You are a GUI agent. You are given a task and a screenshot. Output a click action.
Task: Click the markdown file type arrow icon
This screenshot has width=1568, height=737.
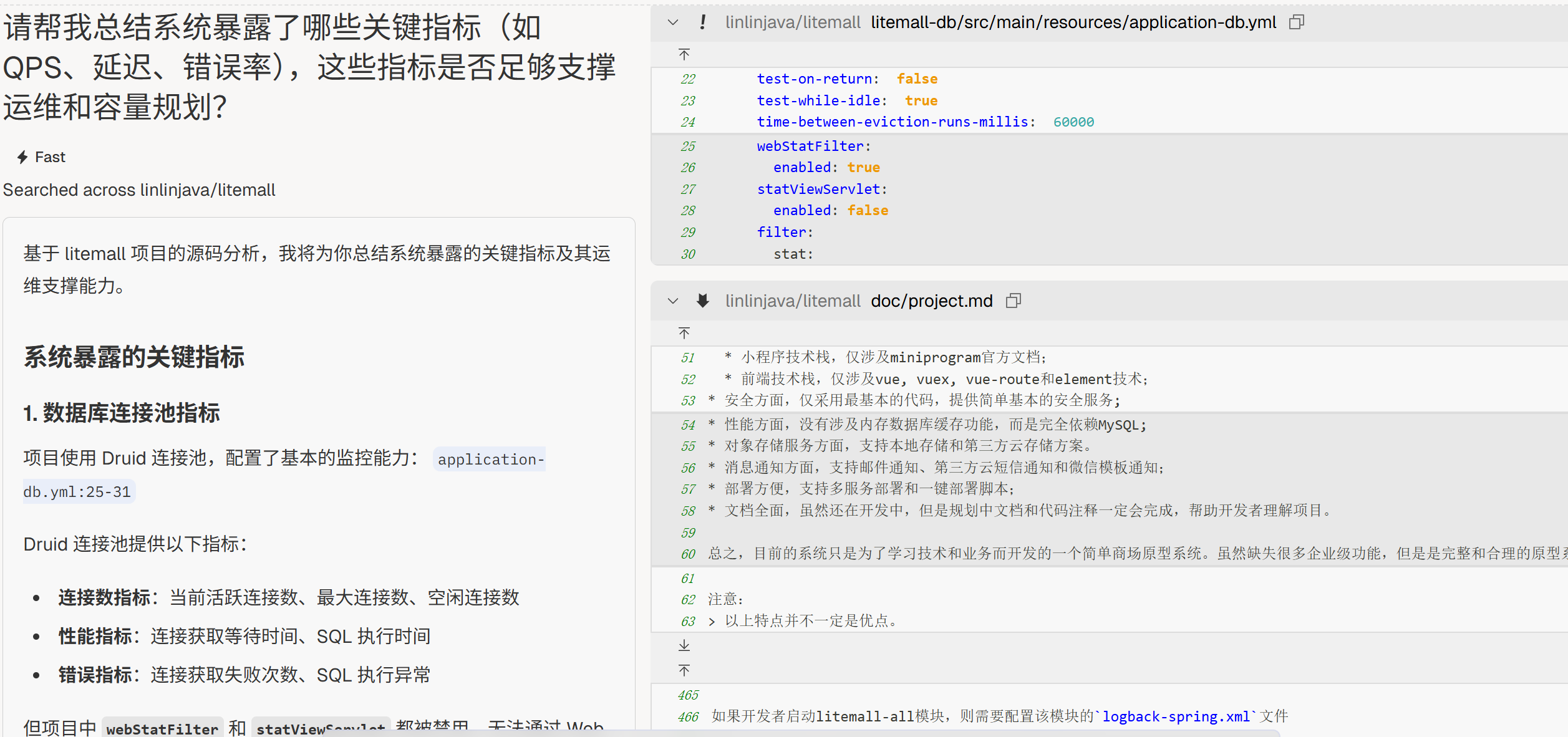[x=703, y=301]
